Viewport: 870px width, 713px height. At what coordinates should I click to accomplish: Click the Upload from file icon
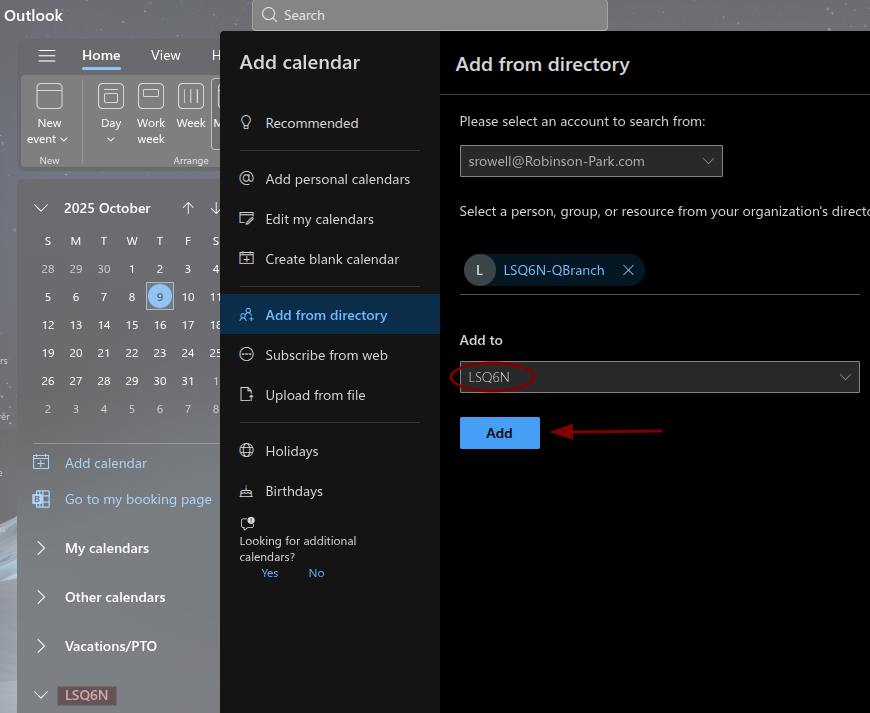tap(246, 395)
